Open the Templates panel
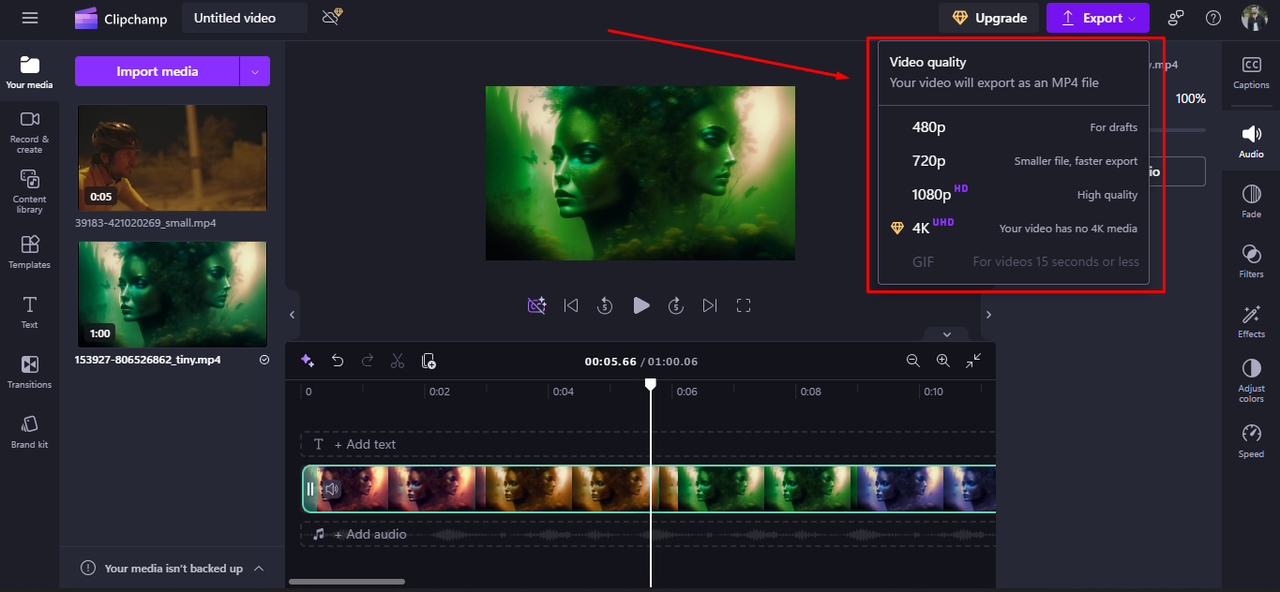1280x592 pixels. pos(29,252)
